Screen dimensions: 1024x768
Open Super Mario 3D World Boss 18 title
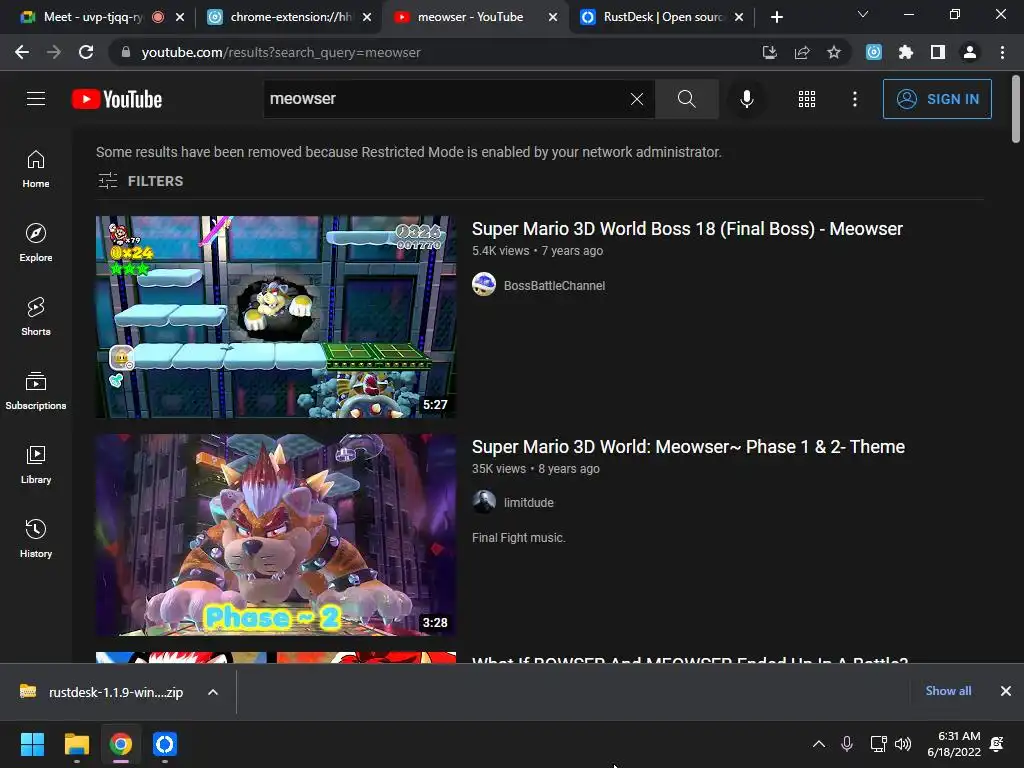(x=687, y=229)
